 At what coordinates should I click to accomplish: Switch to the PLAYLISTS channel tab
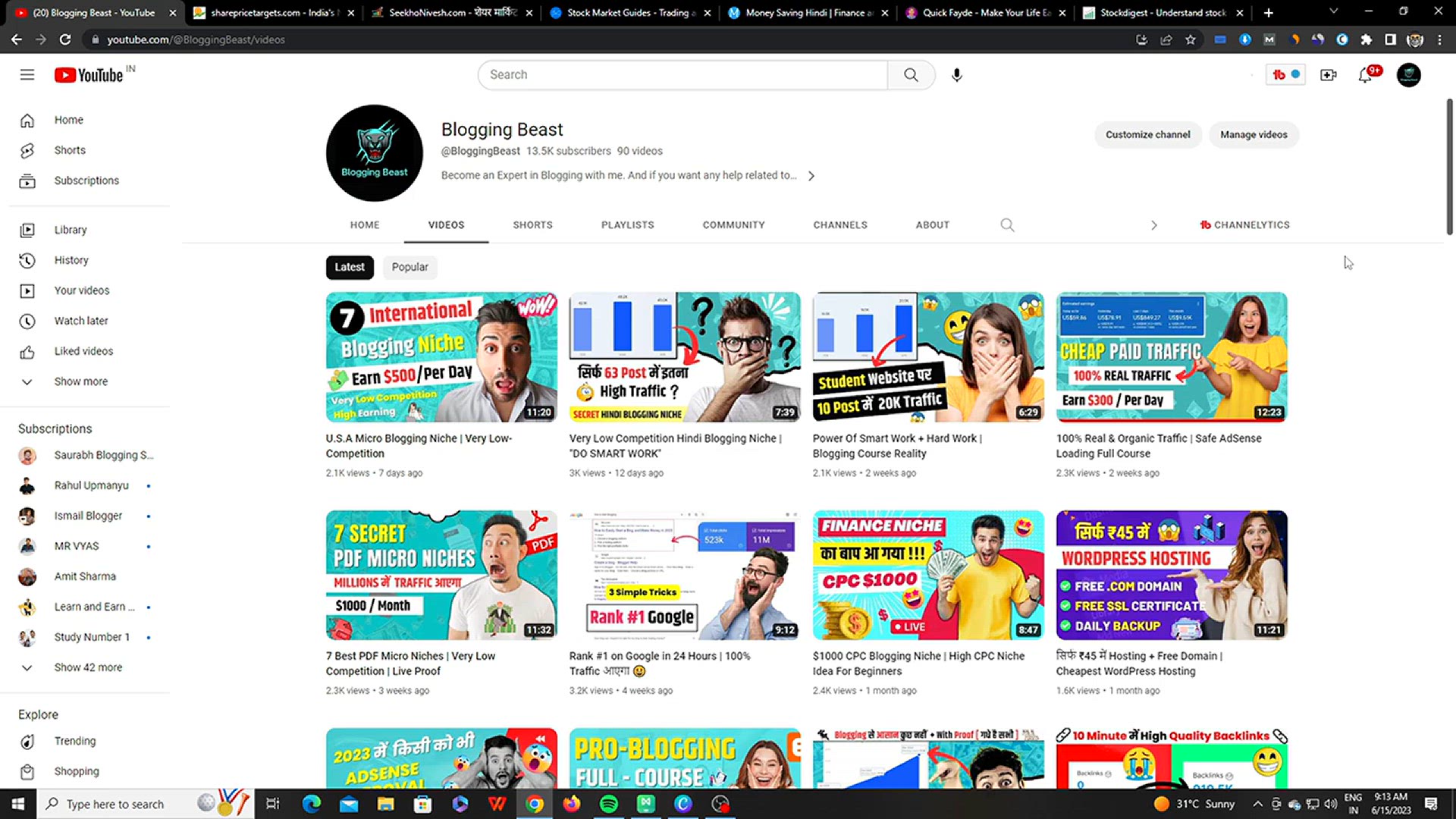click(627, 224)
